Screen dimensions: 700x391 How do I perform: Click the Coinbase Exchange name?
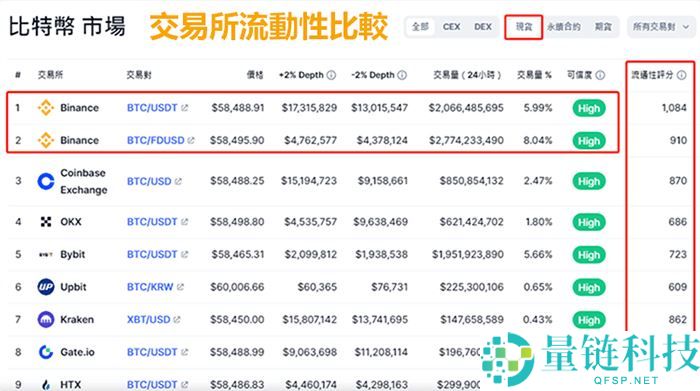(84, 181)
